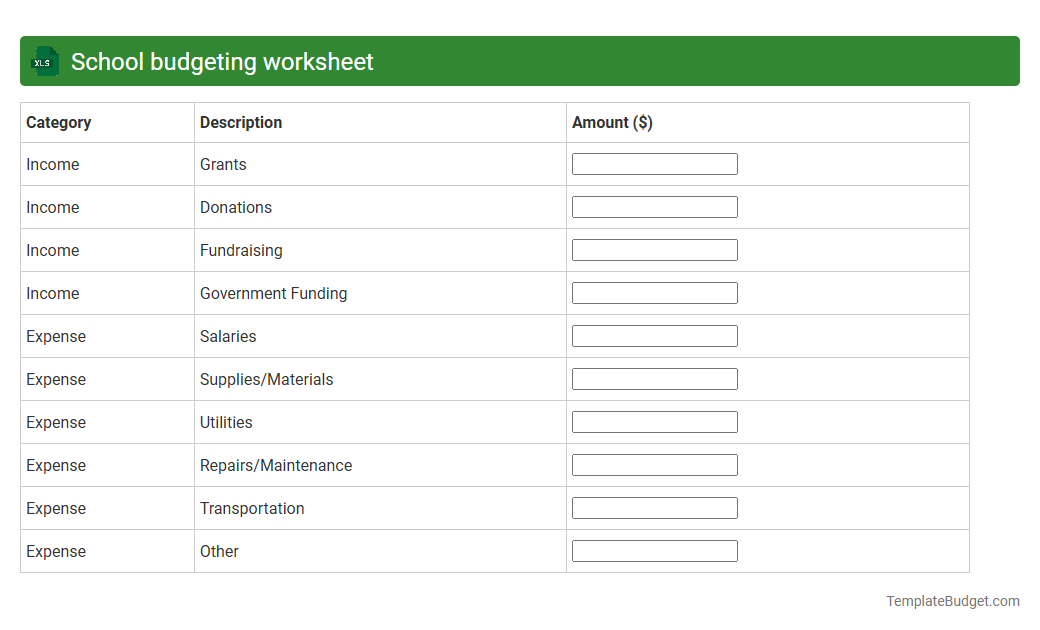Open the TemplateBudget.com link

(952, 601)
